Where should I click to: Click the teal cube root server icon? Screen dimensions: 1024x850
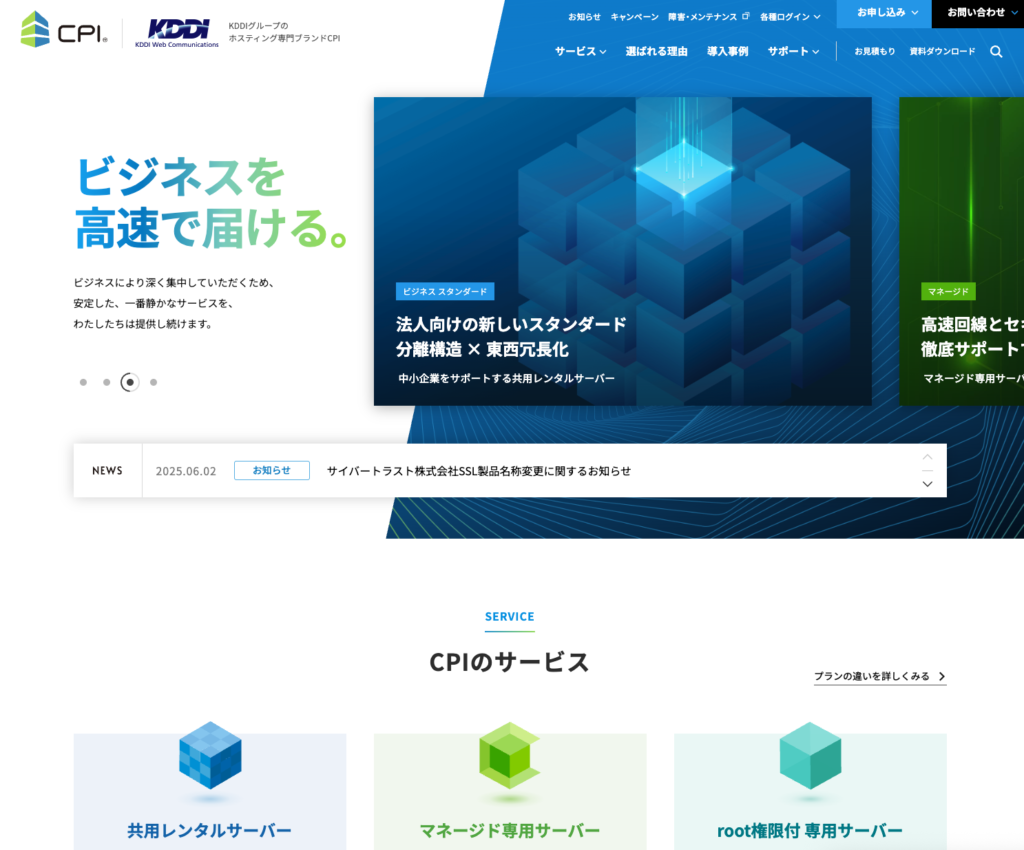(x=810, y=756)
